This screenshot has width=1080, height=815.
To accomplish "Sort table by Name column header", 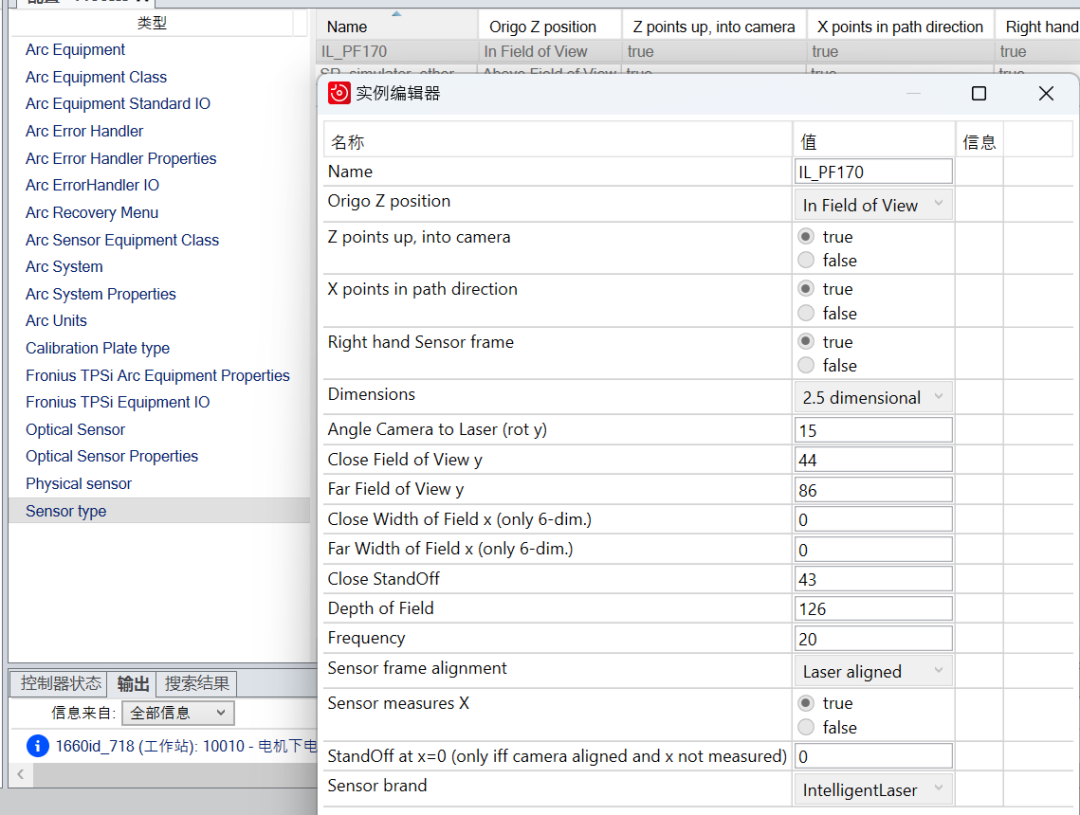I will click(x=397, y=27).
